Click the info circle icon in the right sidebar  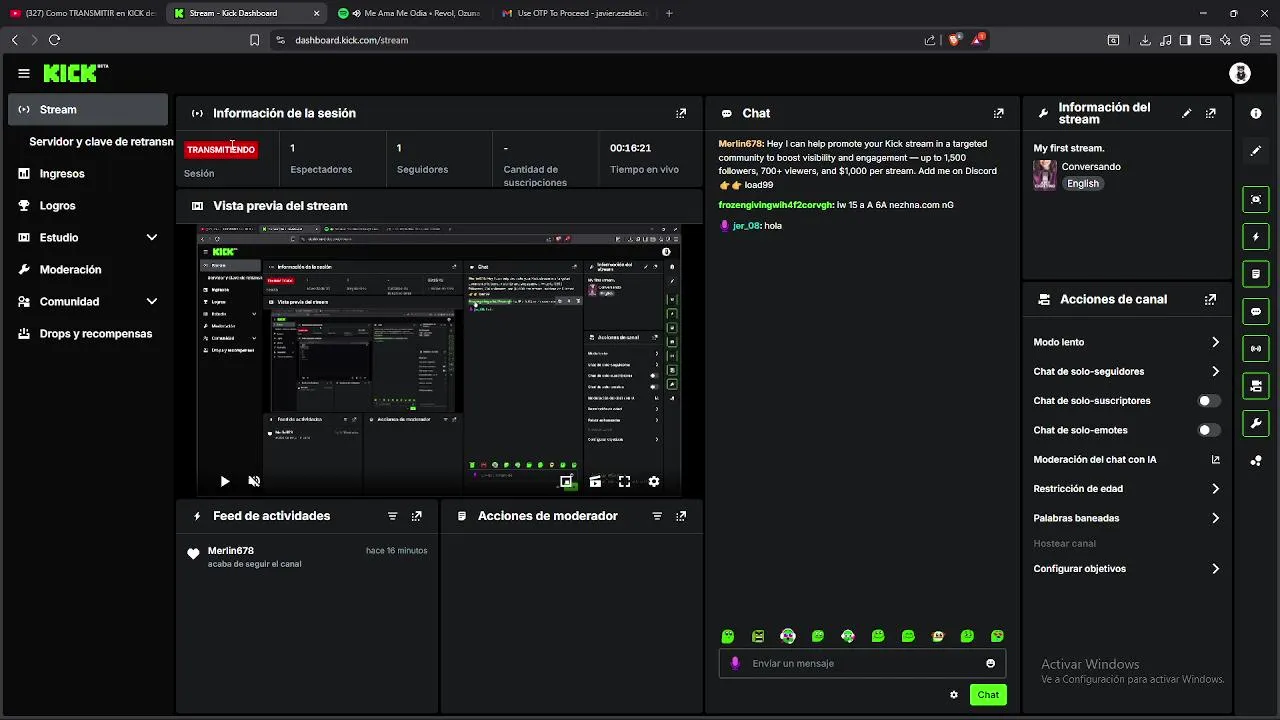point(1256,113)
